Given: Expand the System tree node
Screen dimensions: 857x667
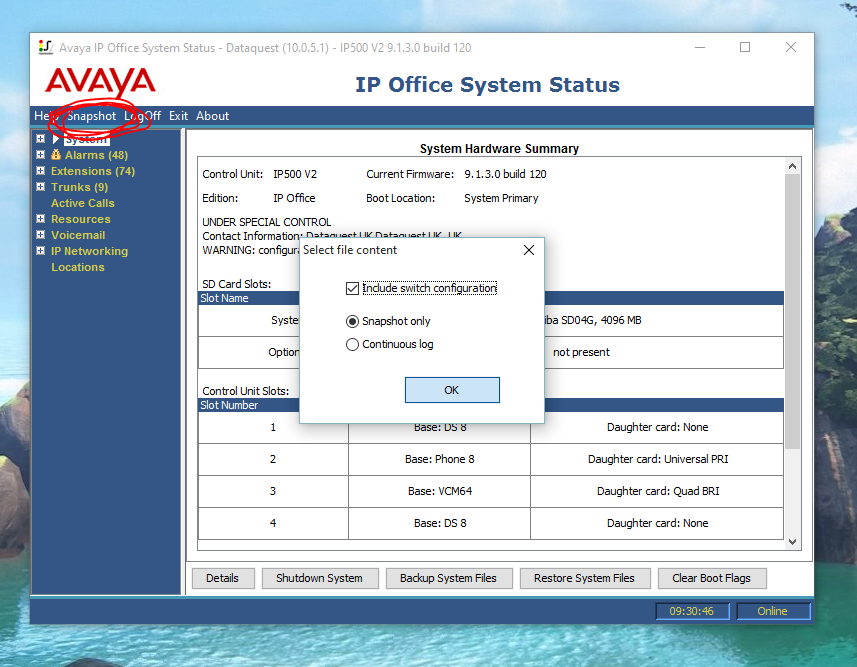Looking at the screenshot, I should 40,138.
